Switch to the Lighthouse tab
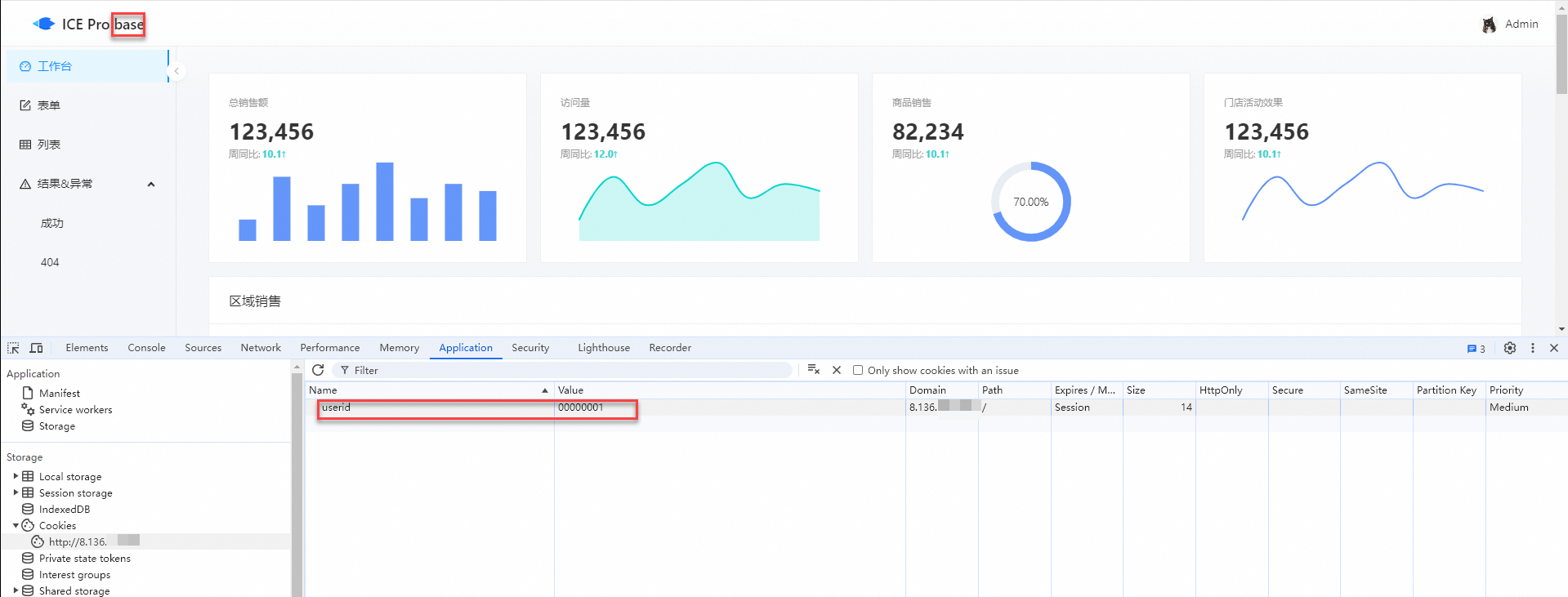 604,348
